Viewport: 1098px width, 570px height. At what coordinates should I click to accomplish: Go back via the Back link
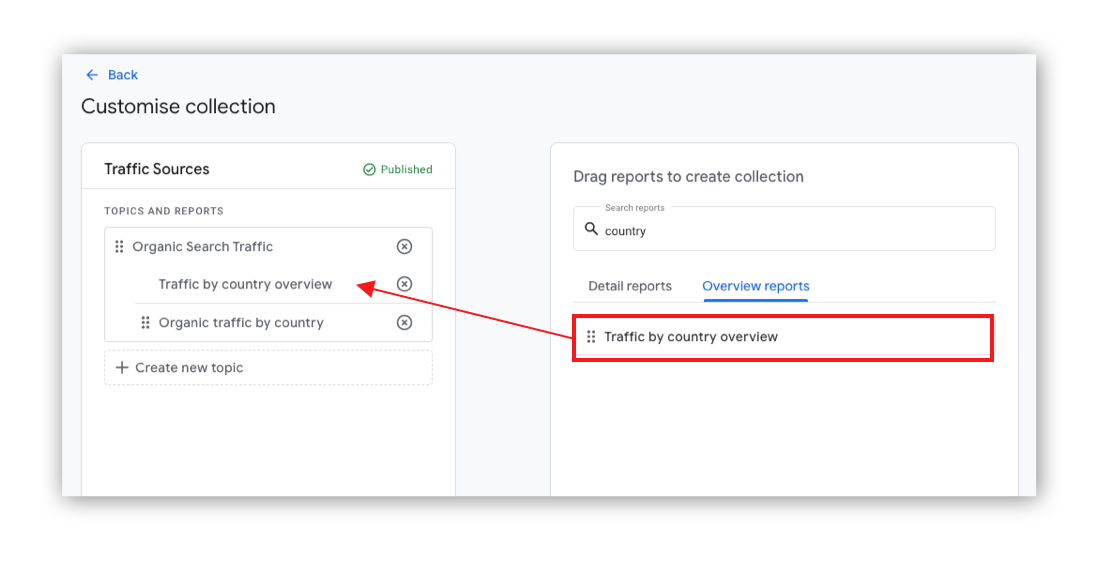(123, 75)
